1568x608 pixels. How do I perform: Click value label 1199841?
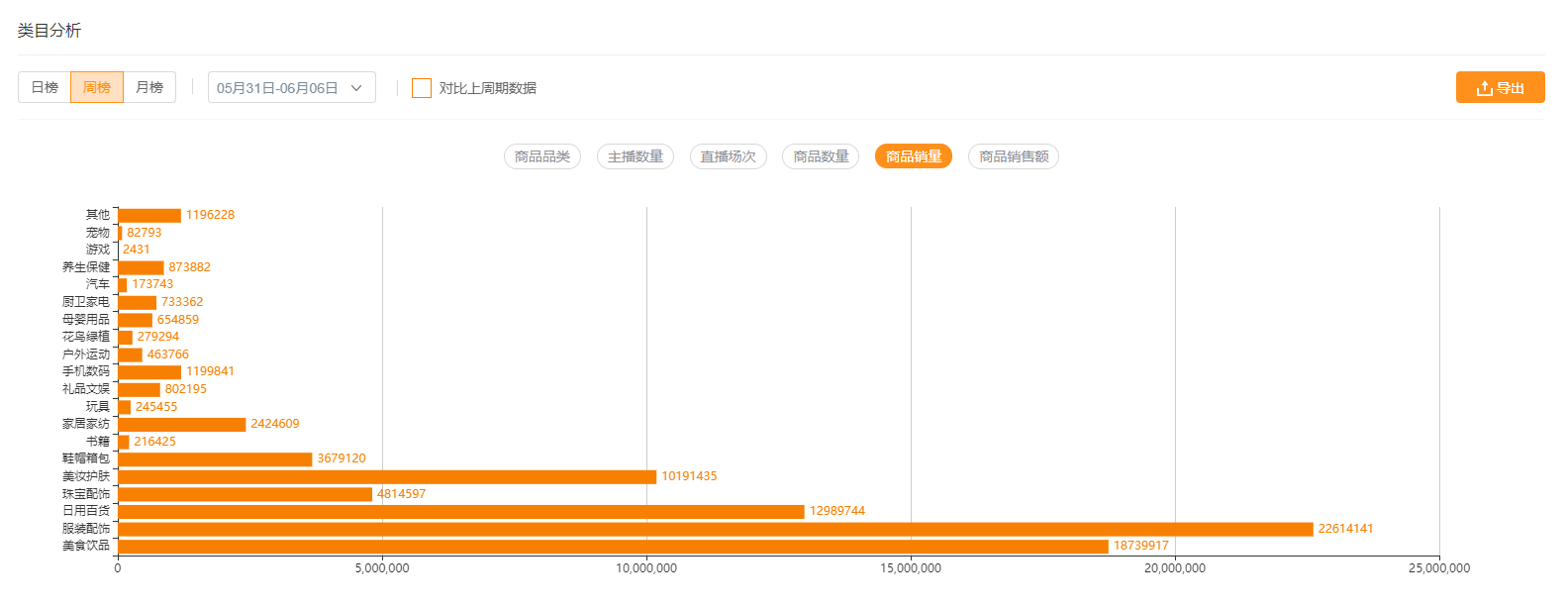(211, 371)
